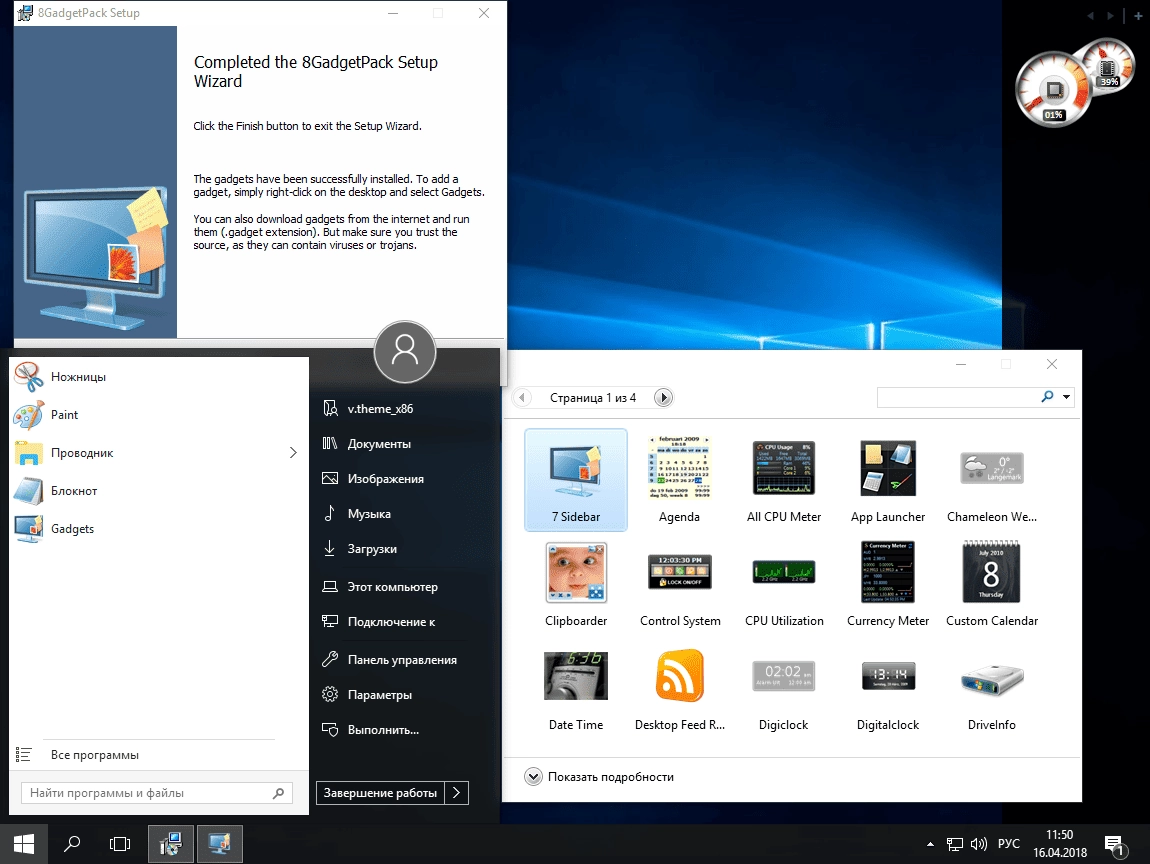The image size is (1150, 864).
Task: Open the taskbar clock and date
Action: (x=1060, y=844)
